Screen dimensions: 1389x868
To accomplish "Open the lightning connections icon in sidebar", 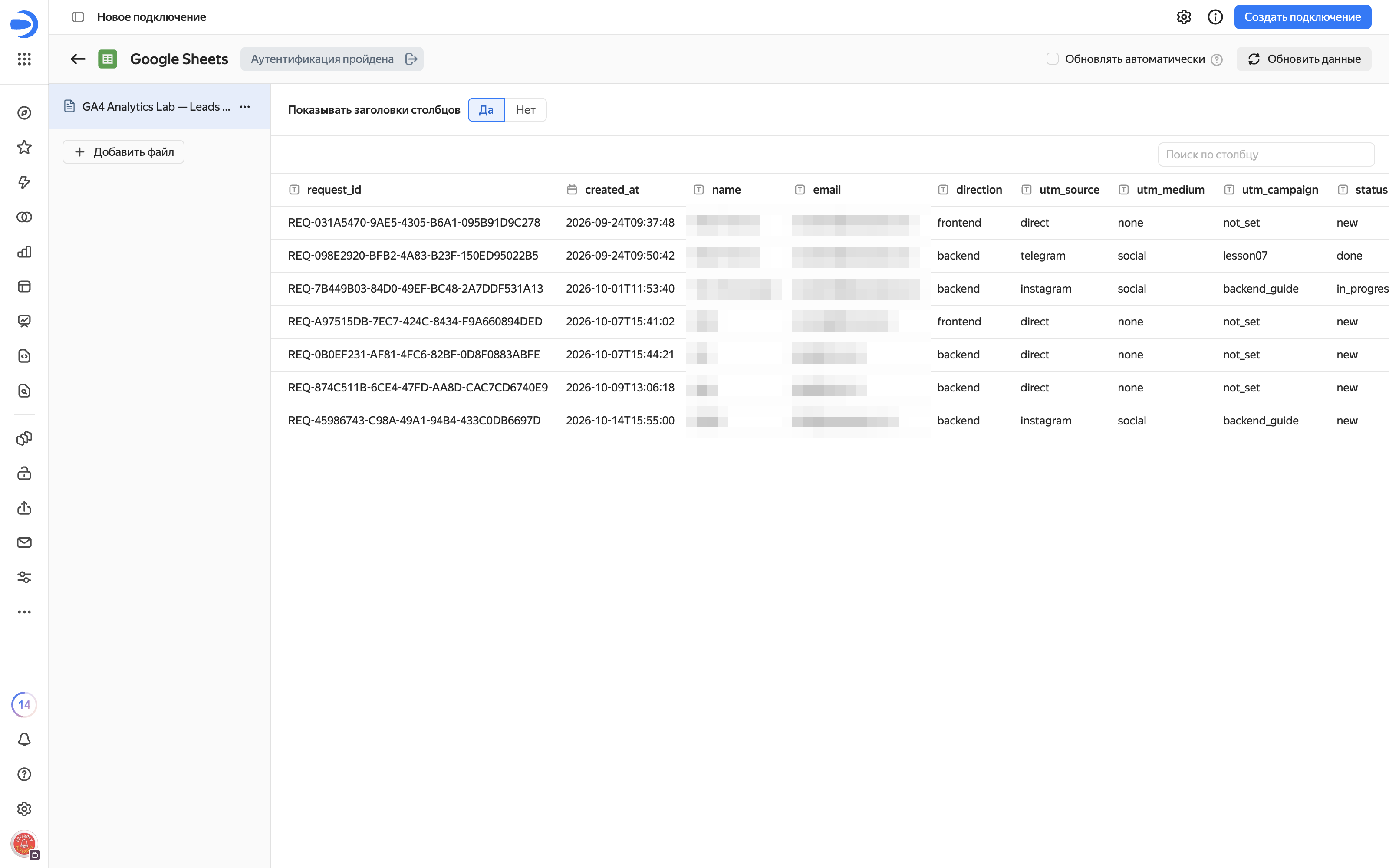I will tap(24, 183).
